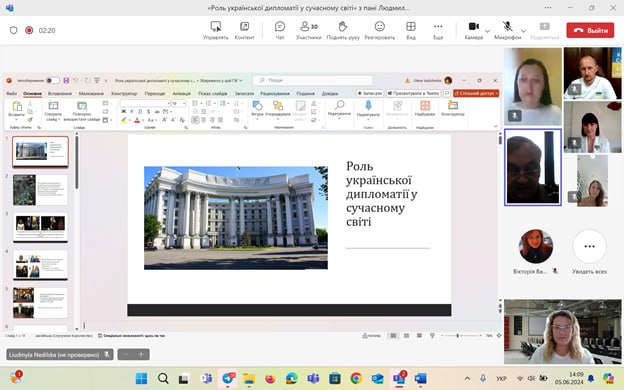Open the reactions menu
624x390 pixels.
coord(380,30)
